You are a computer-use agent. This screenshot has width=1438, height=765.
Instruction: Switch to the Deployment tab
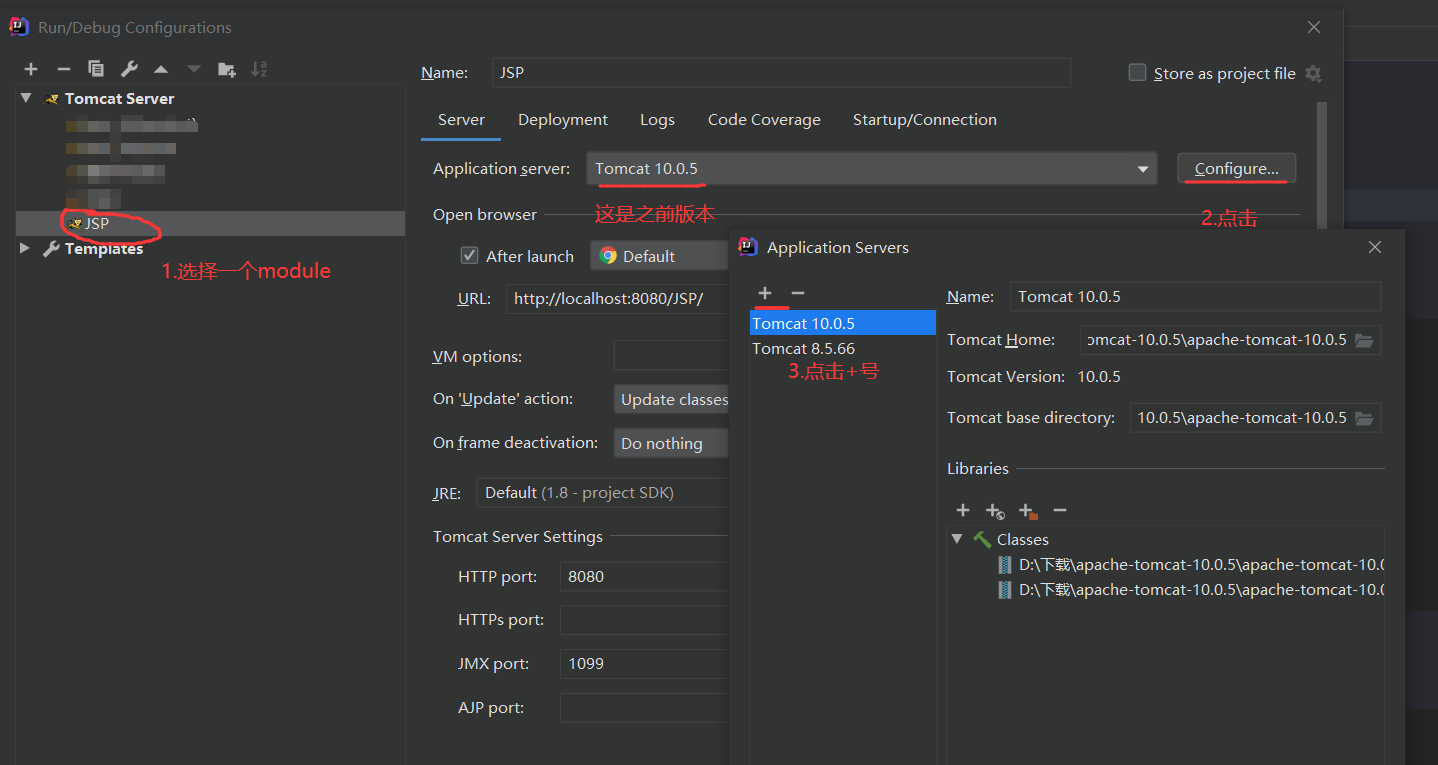(x=562, y=119)
